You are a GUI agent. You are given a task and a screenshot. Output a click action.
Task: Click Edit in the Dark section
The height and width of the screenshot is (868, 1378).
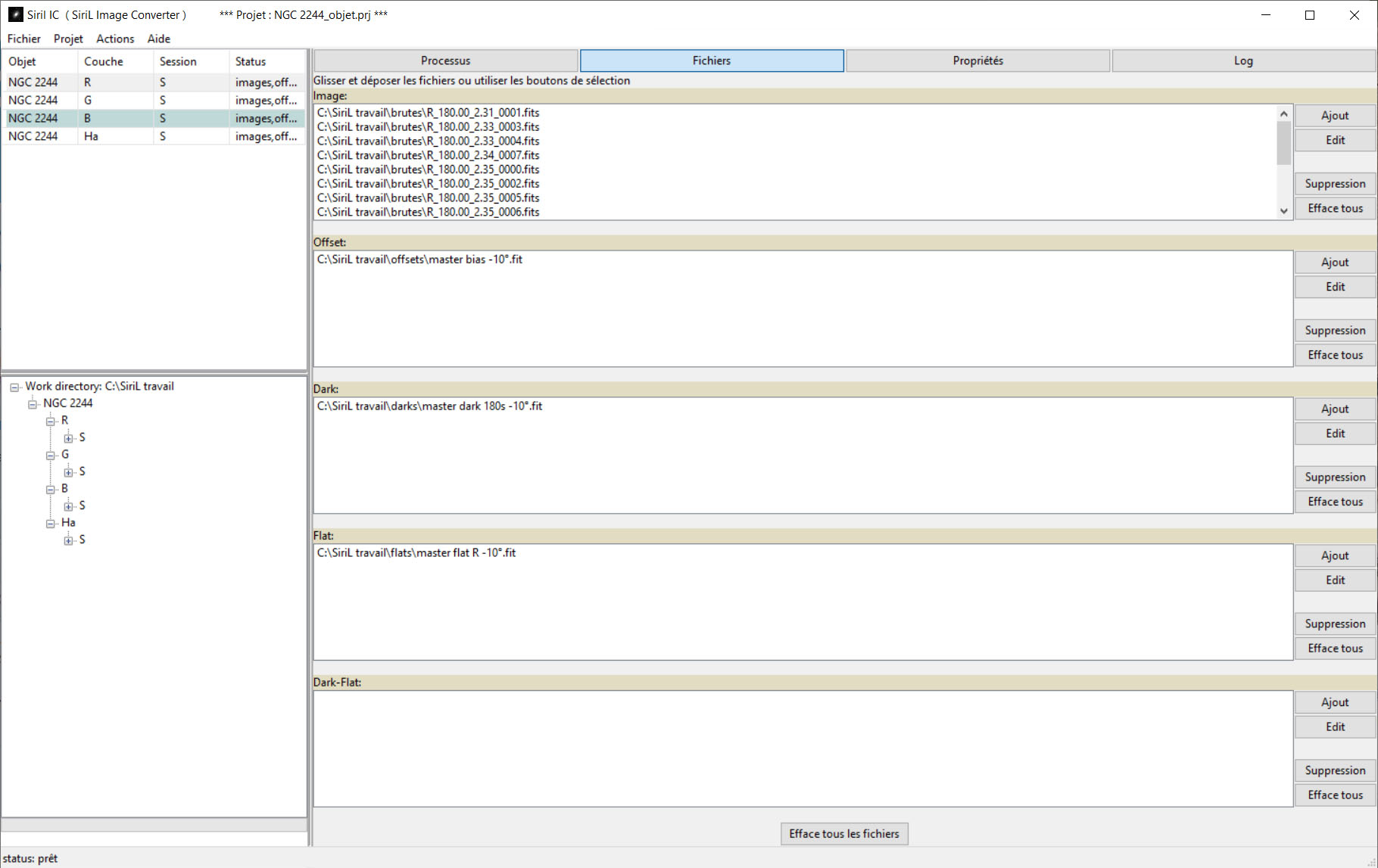pos(1335,434)
